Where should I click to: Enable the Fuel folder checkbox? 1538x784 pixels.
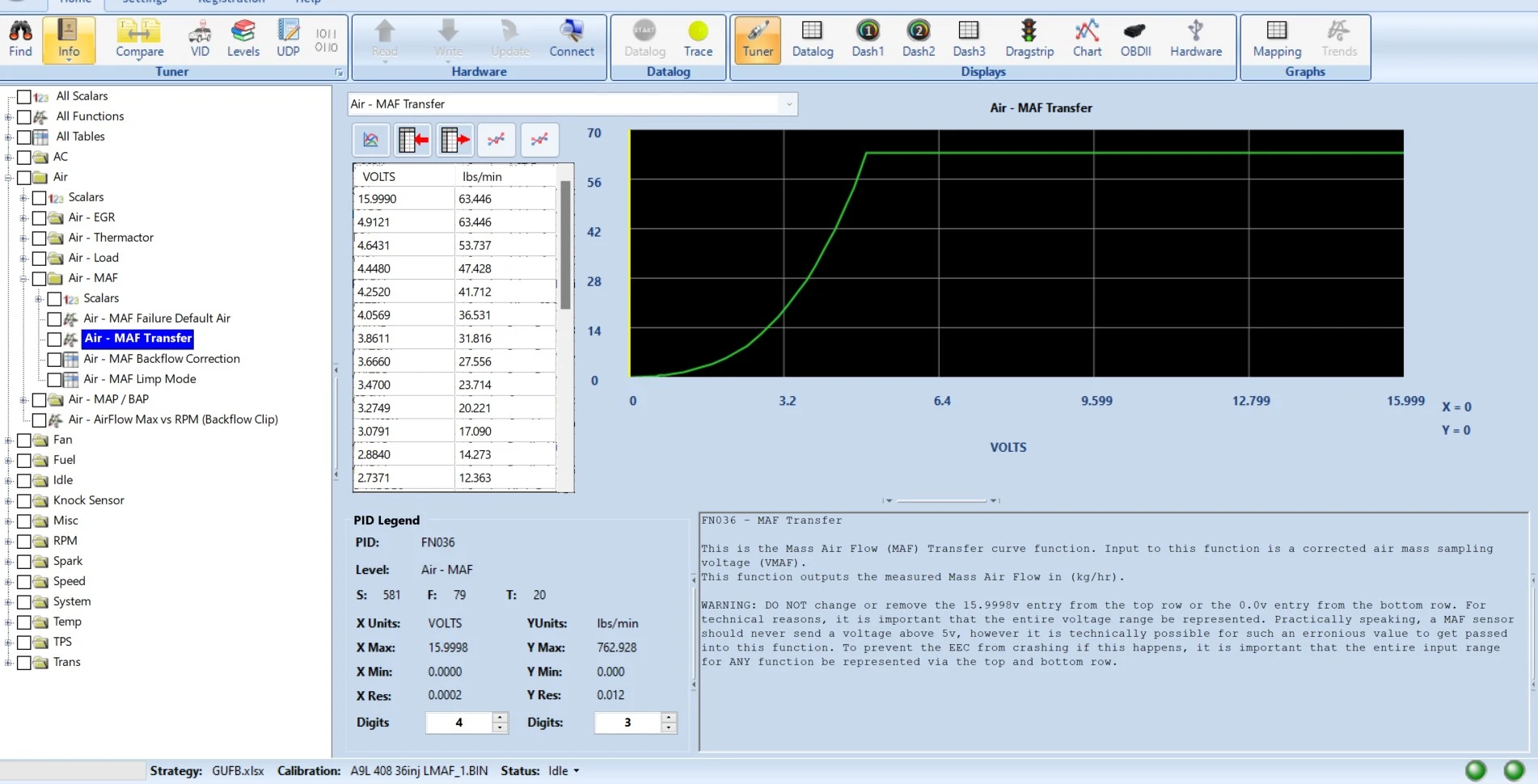point(24,461)
